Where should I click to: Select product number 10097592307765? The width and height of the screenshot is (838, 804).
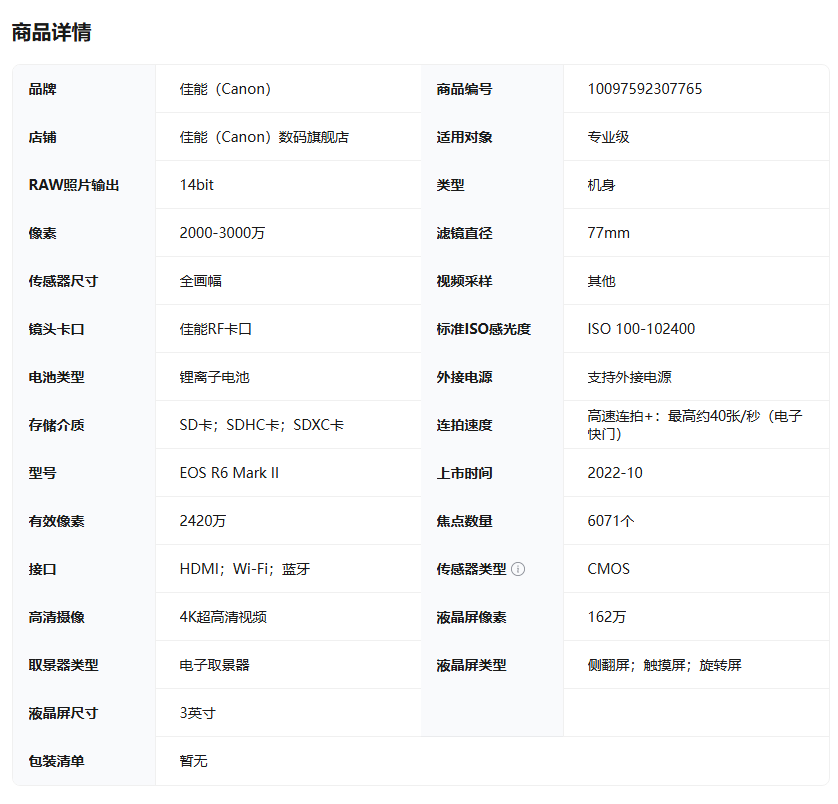(x=645, y=89)
